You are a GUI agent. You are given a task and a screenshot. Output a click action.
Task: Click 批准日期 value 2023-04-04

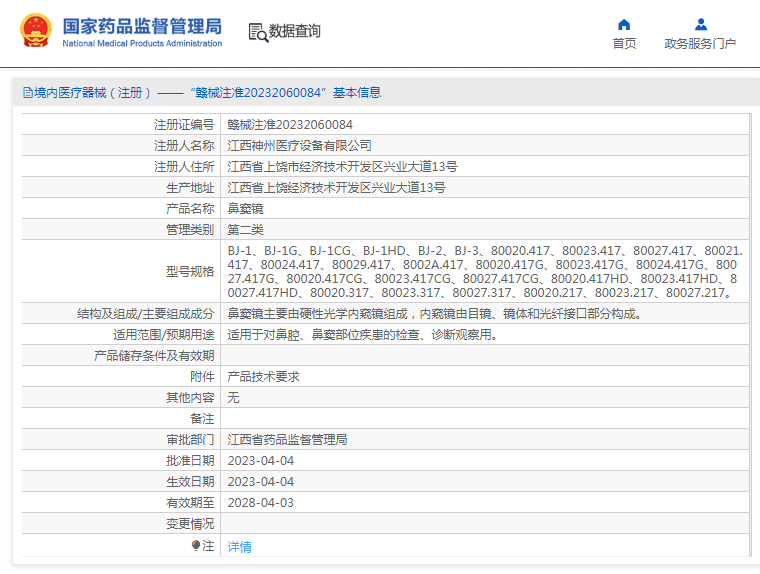[261, 461]
